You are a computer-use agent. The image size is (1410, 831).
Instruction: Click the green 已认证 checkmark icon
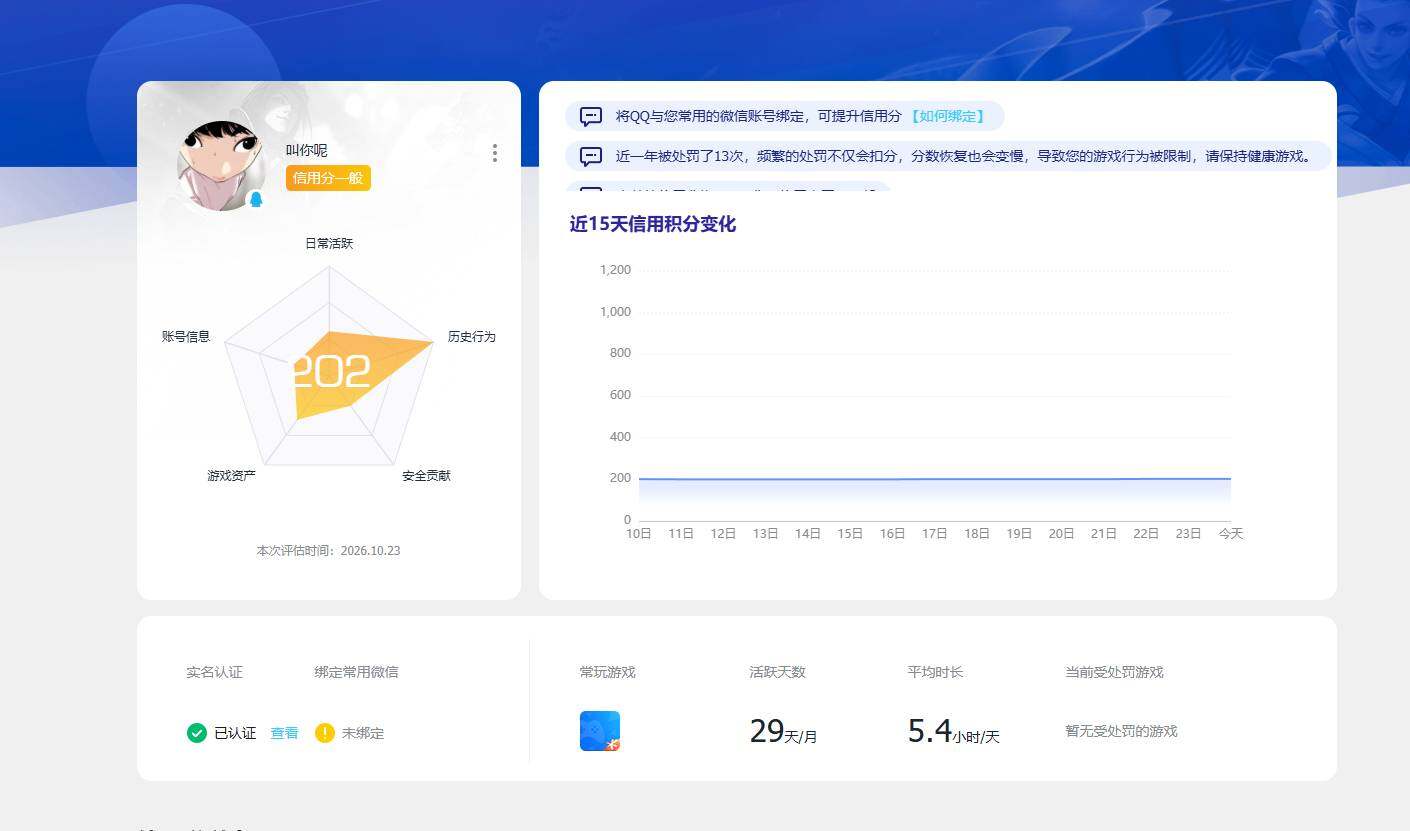(197, 733)
